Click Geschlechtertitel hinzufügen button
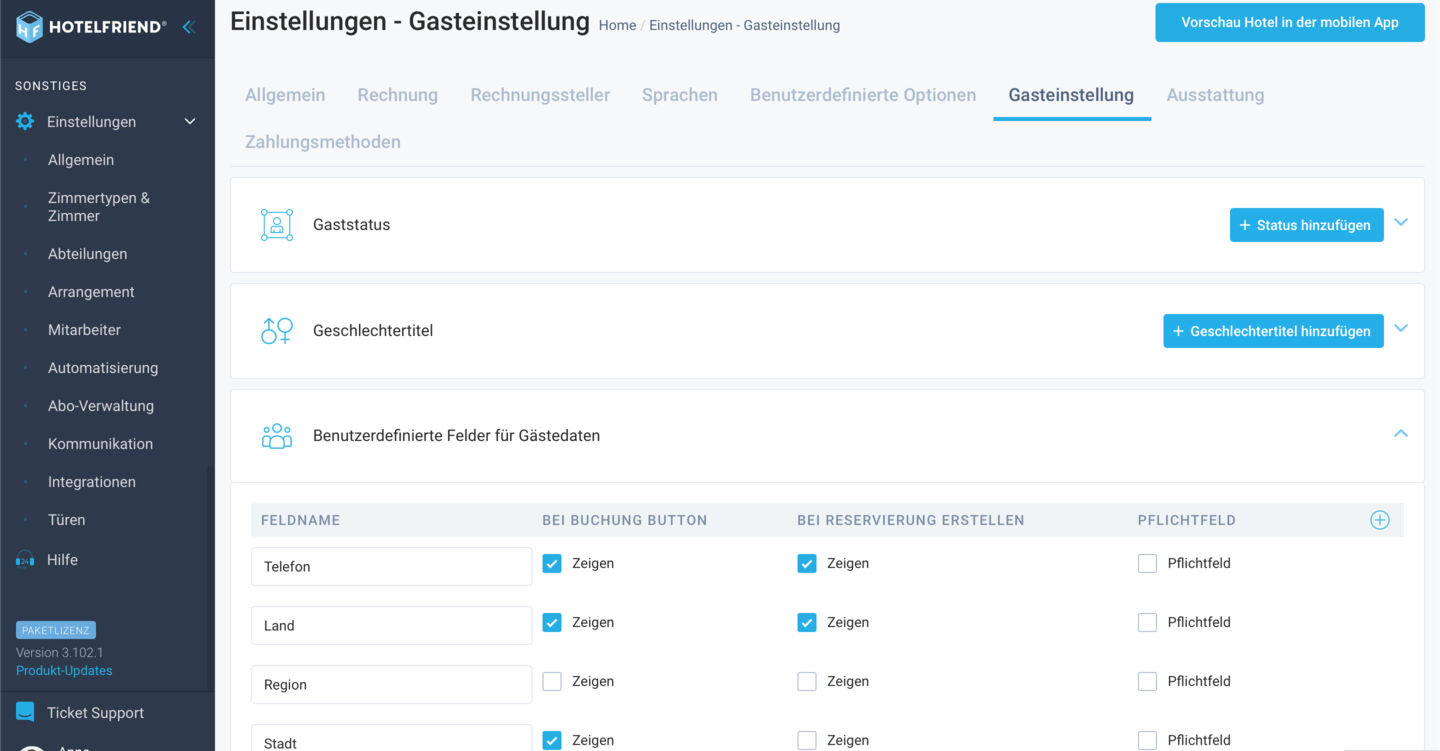The height and width of the screenshot is (751, 1440). tap(1273, 331)
